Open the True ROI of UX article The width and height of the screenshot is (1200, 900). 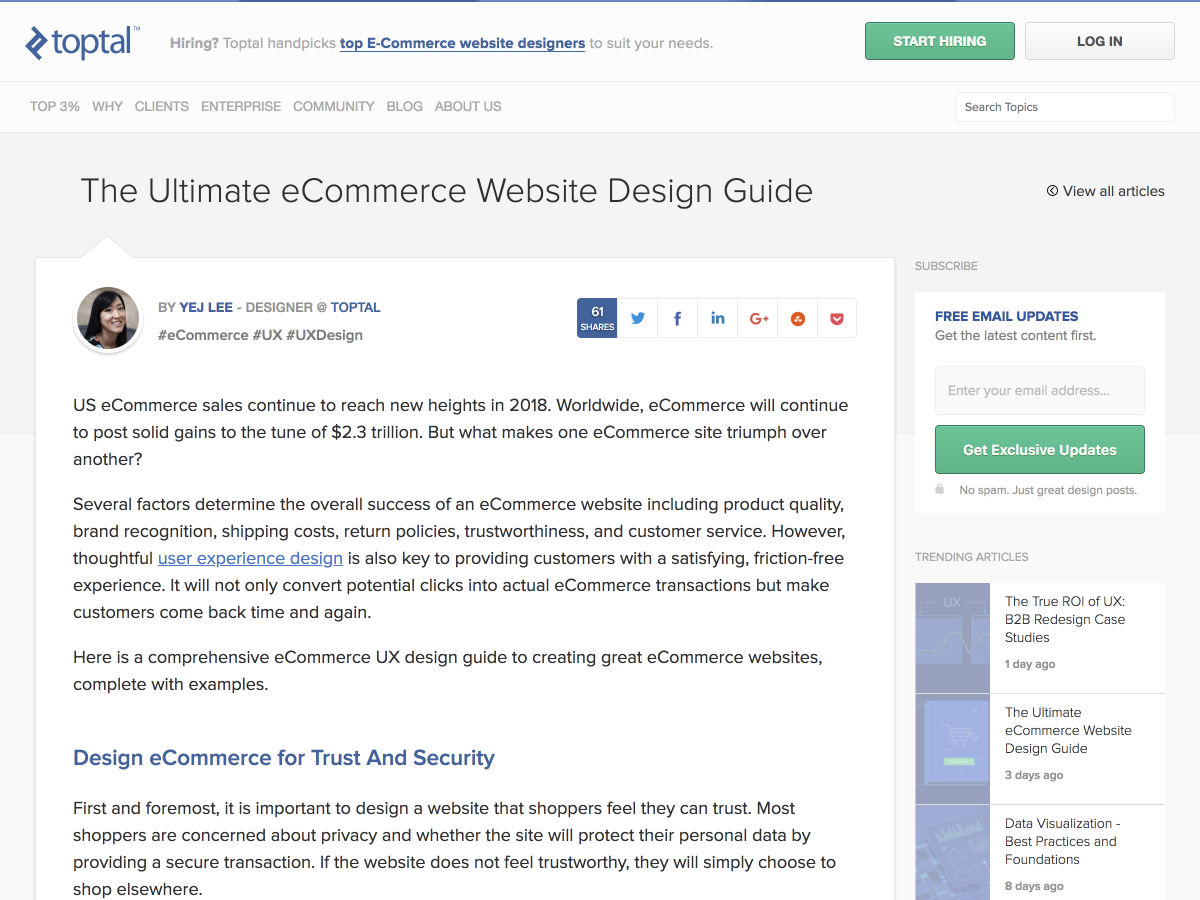pos(1065,619)
